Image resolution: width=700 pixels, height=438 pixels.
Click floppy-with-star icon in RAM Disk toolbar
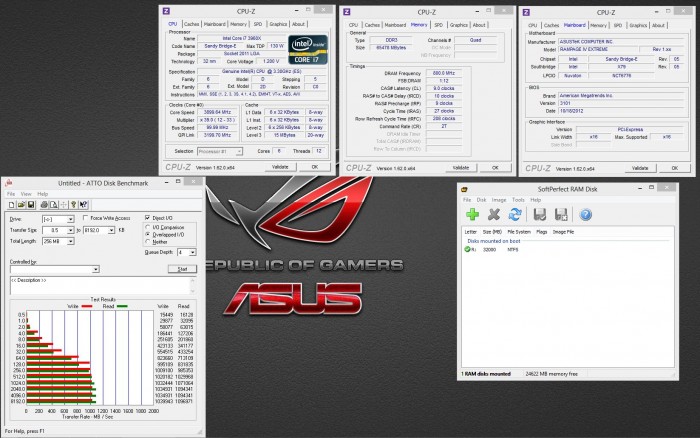click(x=561, y=215)
